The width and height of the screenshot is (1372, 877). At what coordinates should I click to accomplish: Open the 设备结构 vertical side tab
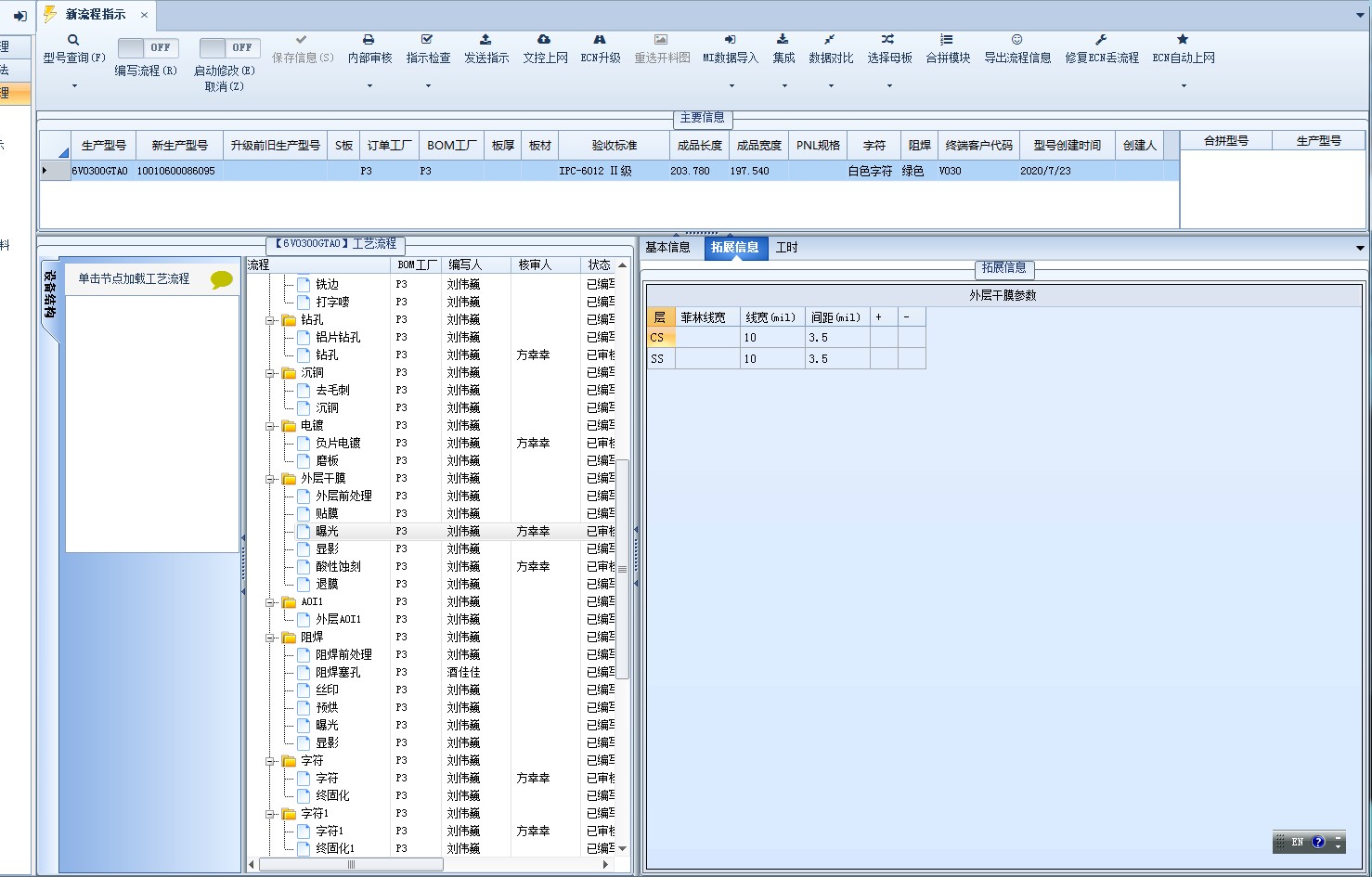(x=49, y=295)
